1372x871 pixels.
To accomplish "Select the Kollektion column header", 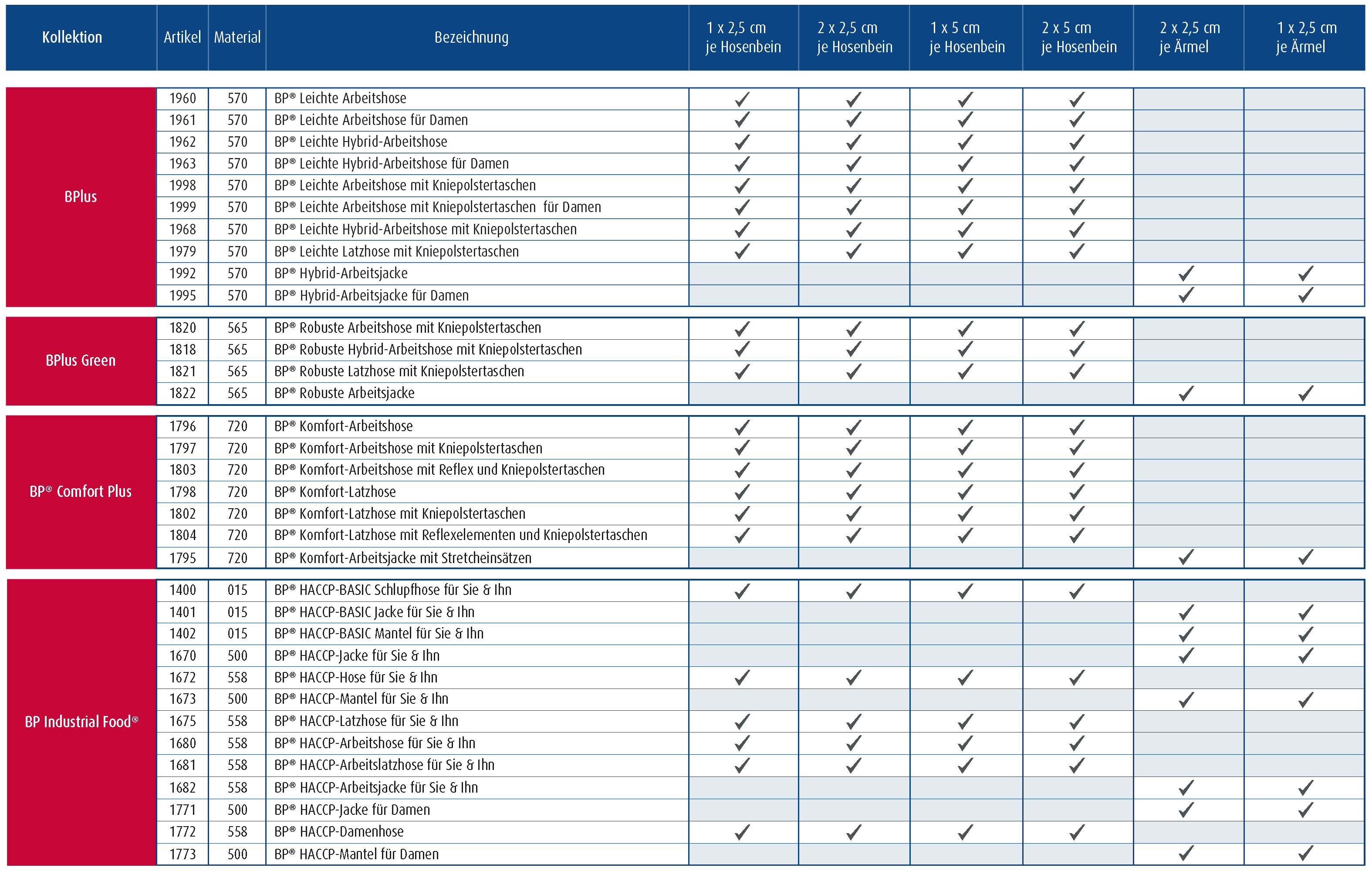I will [x=72, y=37].
